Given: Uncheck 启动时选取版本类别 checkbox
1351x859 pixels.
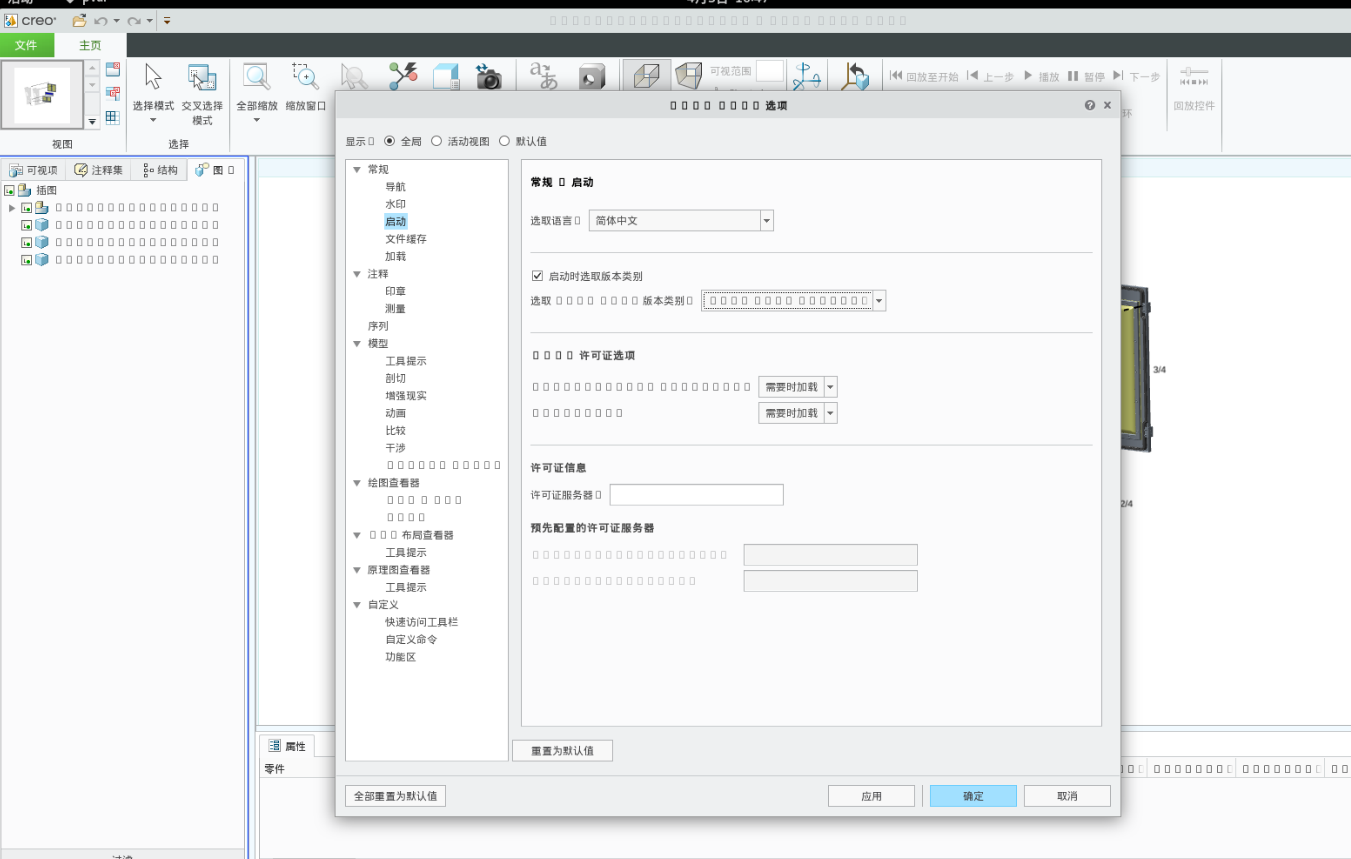Looking at the screenshot, I should (538, 276).
